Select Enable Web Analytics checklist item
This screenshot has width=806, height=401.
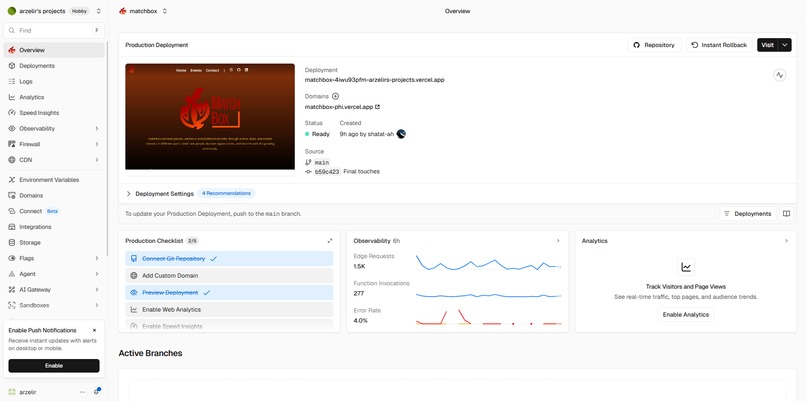[x=229, y=309]
